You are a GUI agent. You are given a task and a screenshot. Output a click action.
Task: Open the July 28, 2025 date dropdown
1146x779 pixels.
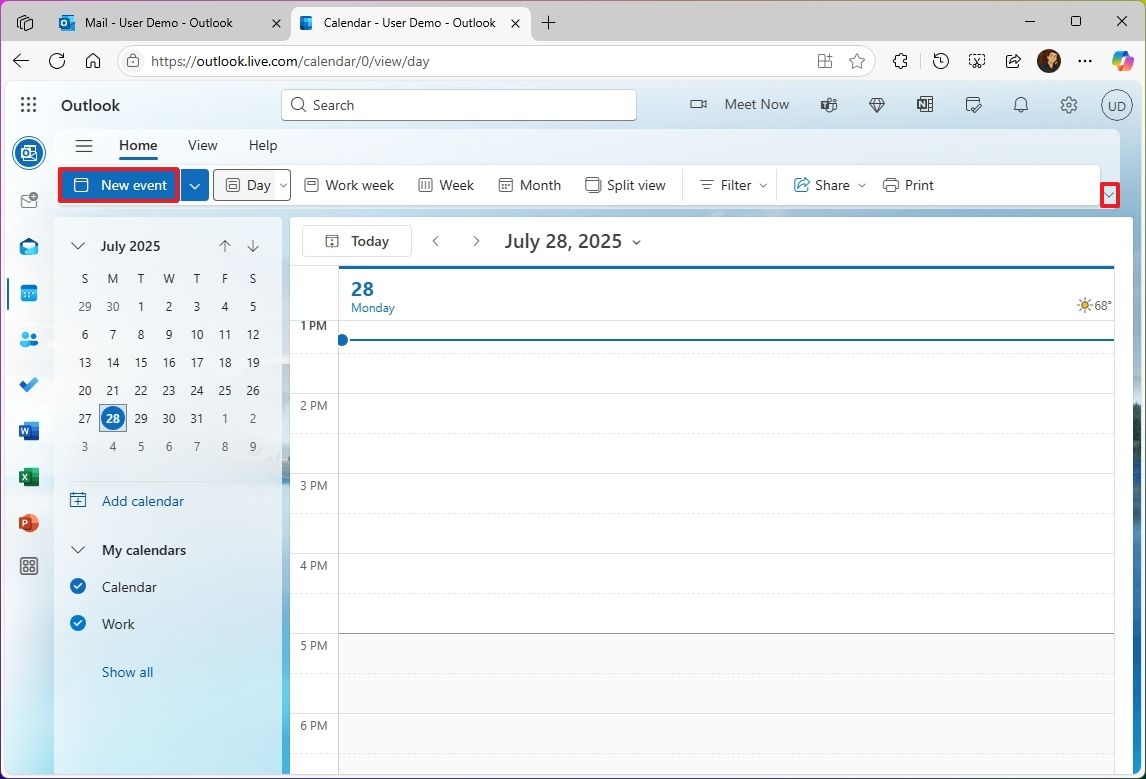tap(637, 241)
